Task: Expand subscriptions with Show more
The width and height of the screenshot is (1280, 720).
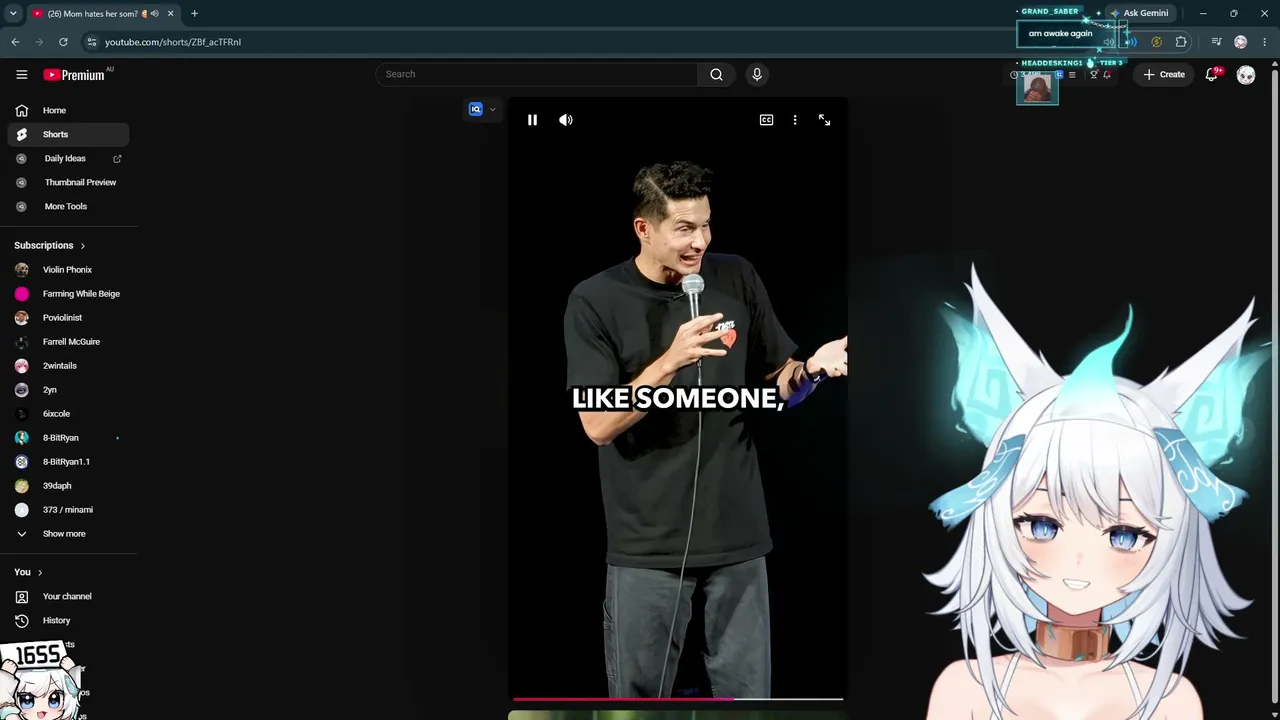Action: tap(68, 534)
